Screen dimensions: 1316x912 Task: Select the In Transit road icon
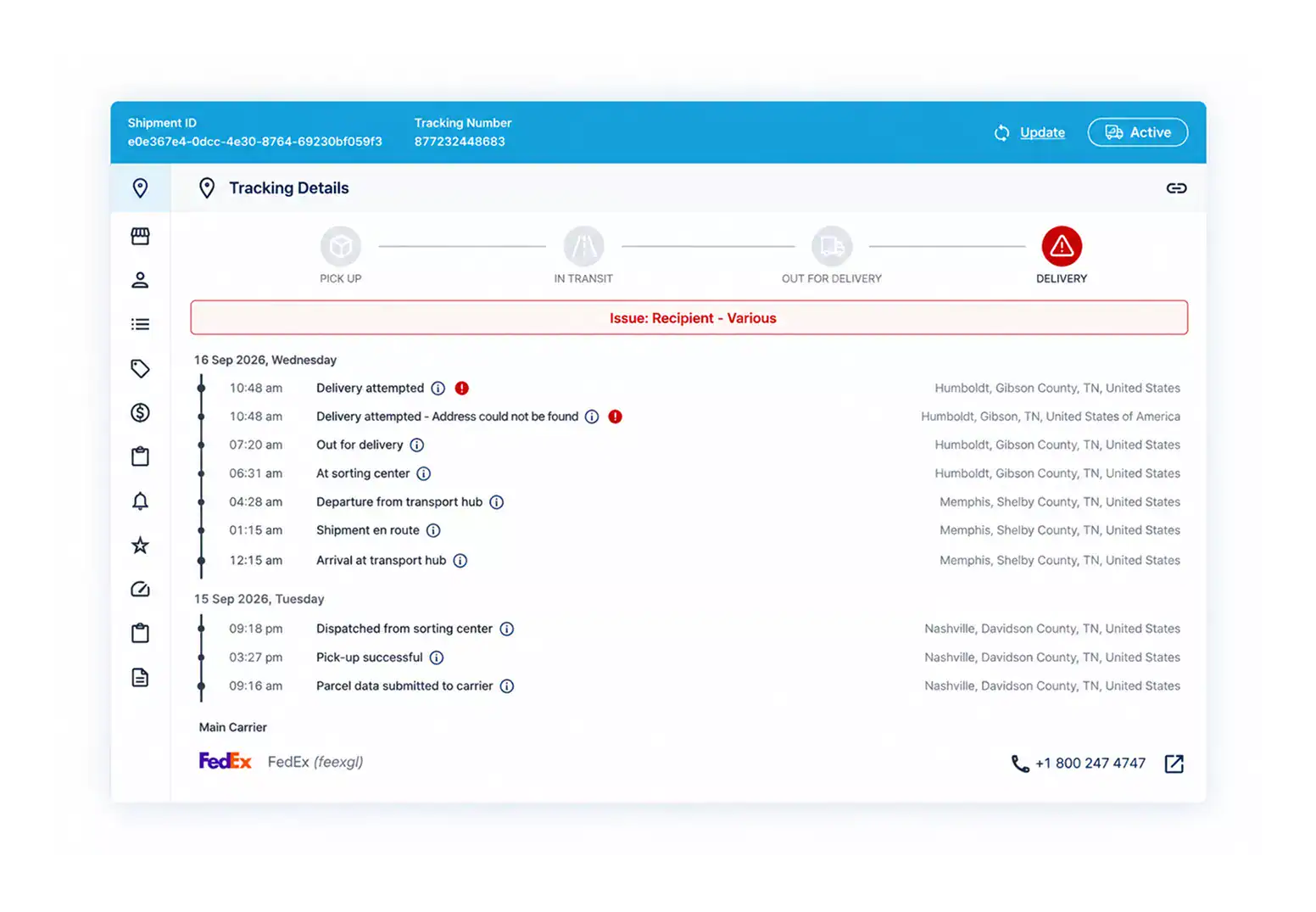pyautogui.click(x=584, y=246)
